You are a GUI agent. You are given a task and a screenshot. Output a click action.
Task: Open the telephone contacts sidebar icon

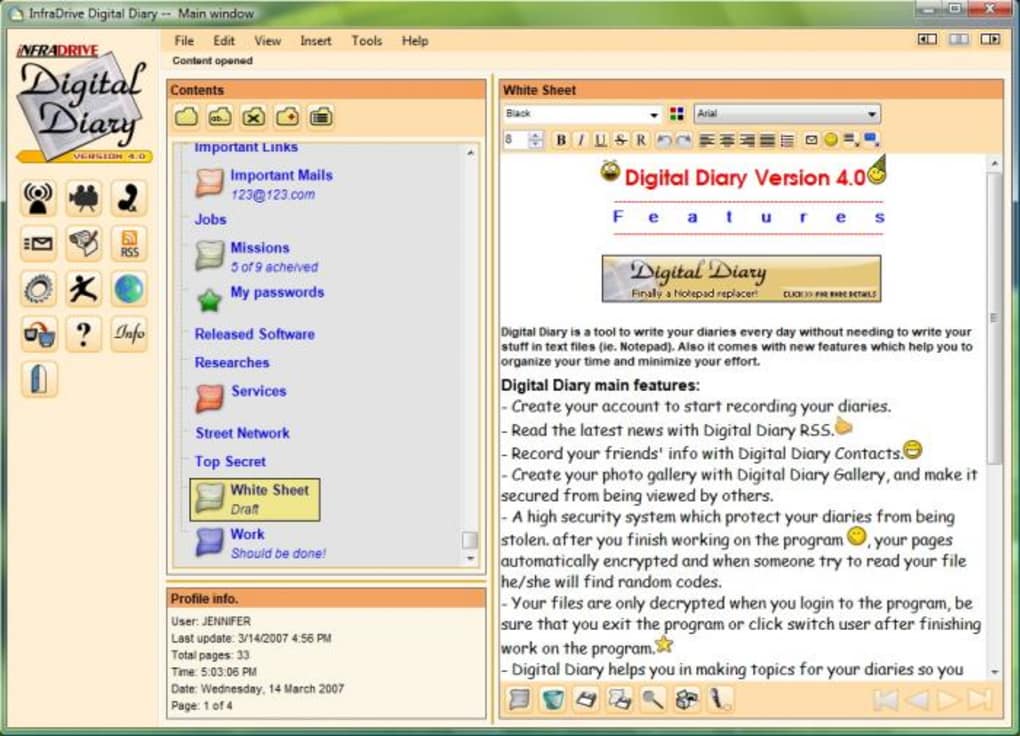tap(129, 198)
